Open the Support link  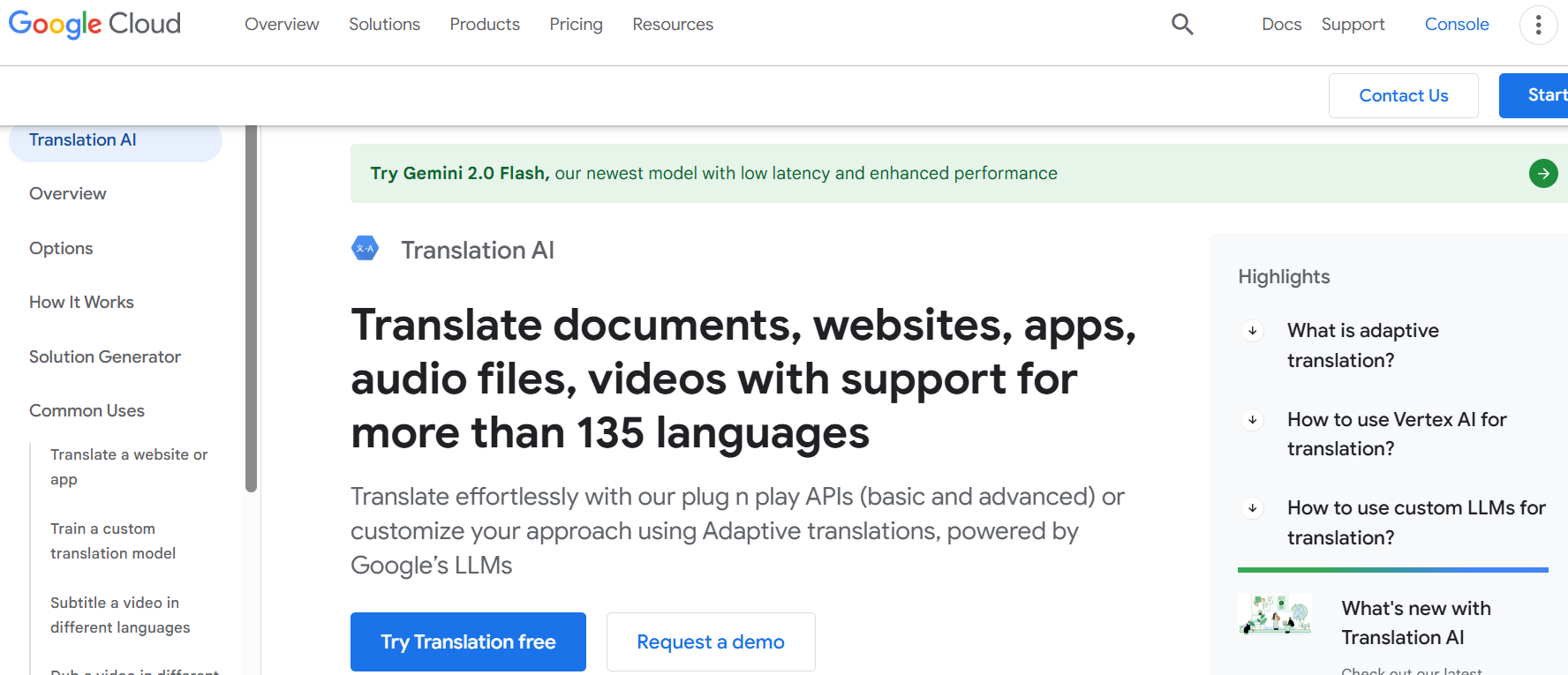click(x=1353, y=25)
